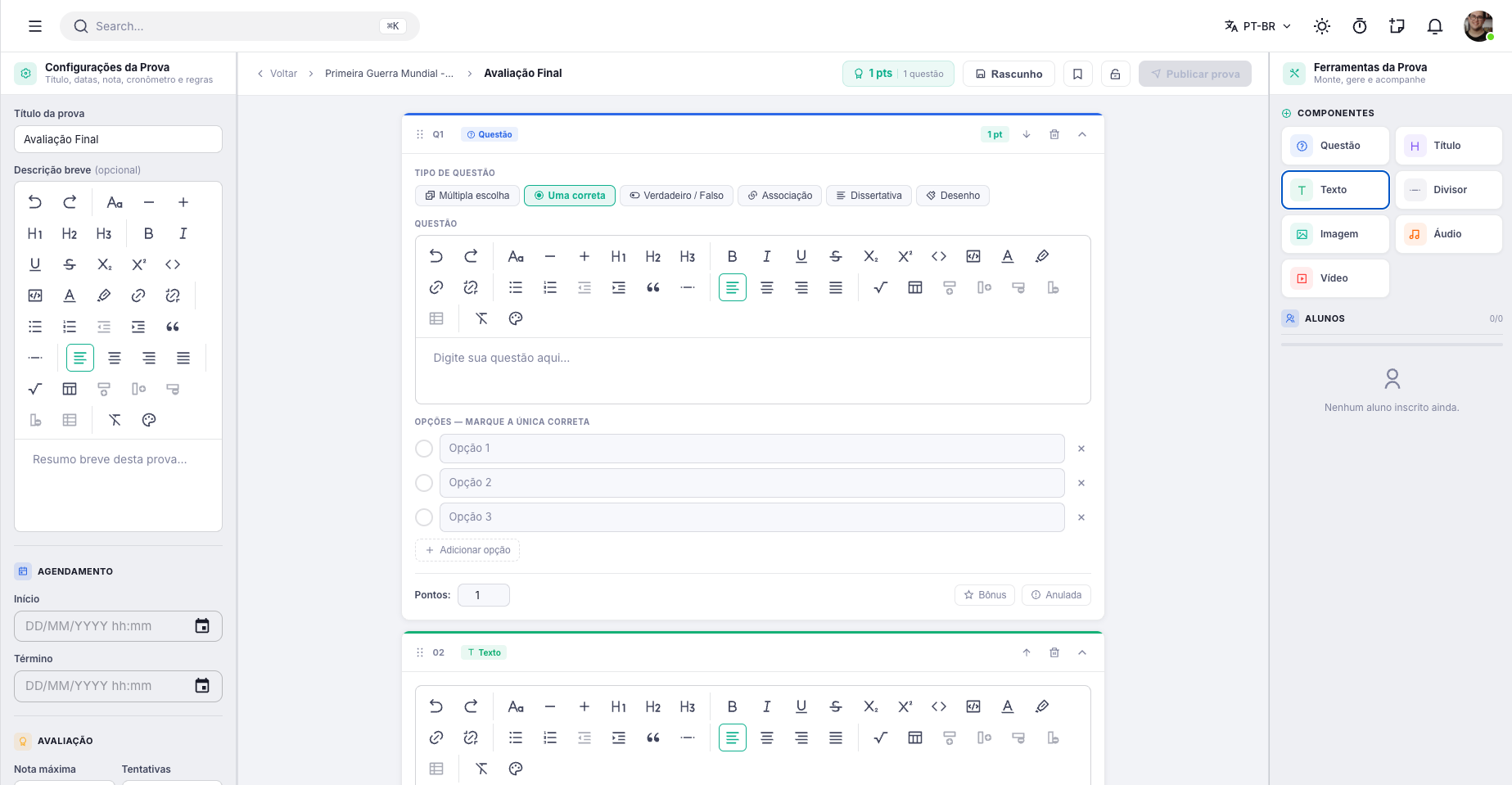
Task: Insert table in Q1 question editor
Action: tap(915, 287)
